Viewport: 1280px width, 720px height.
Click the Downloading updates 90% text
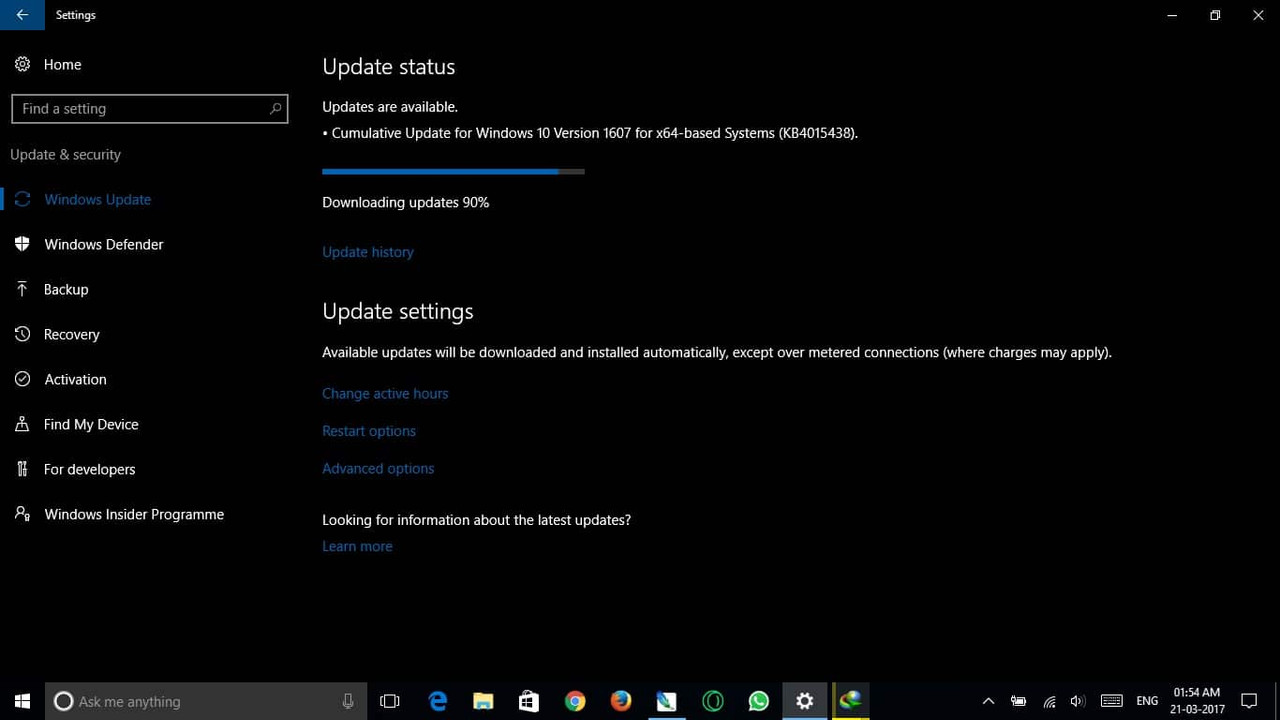point(406,202)
